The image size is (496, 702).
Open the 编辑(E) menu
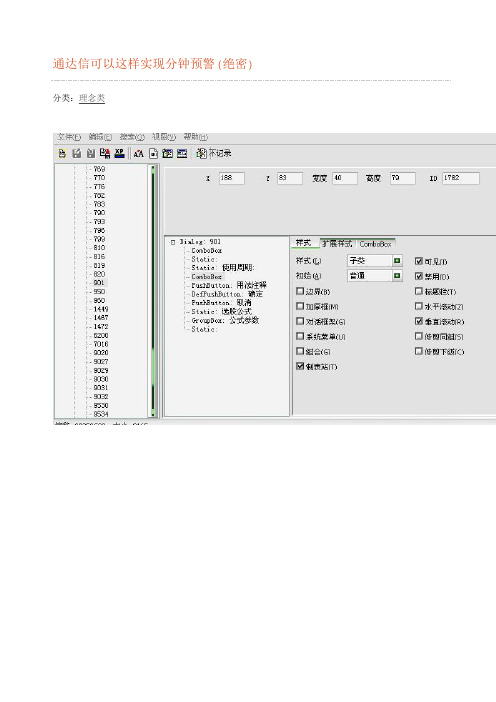pyautogui.click(x=100, y=137)
